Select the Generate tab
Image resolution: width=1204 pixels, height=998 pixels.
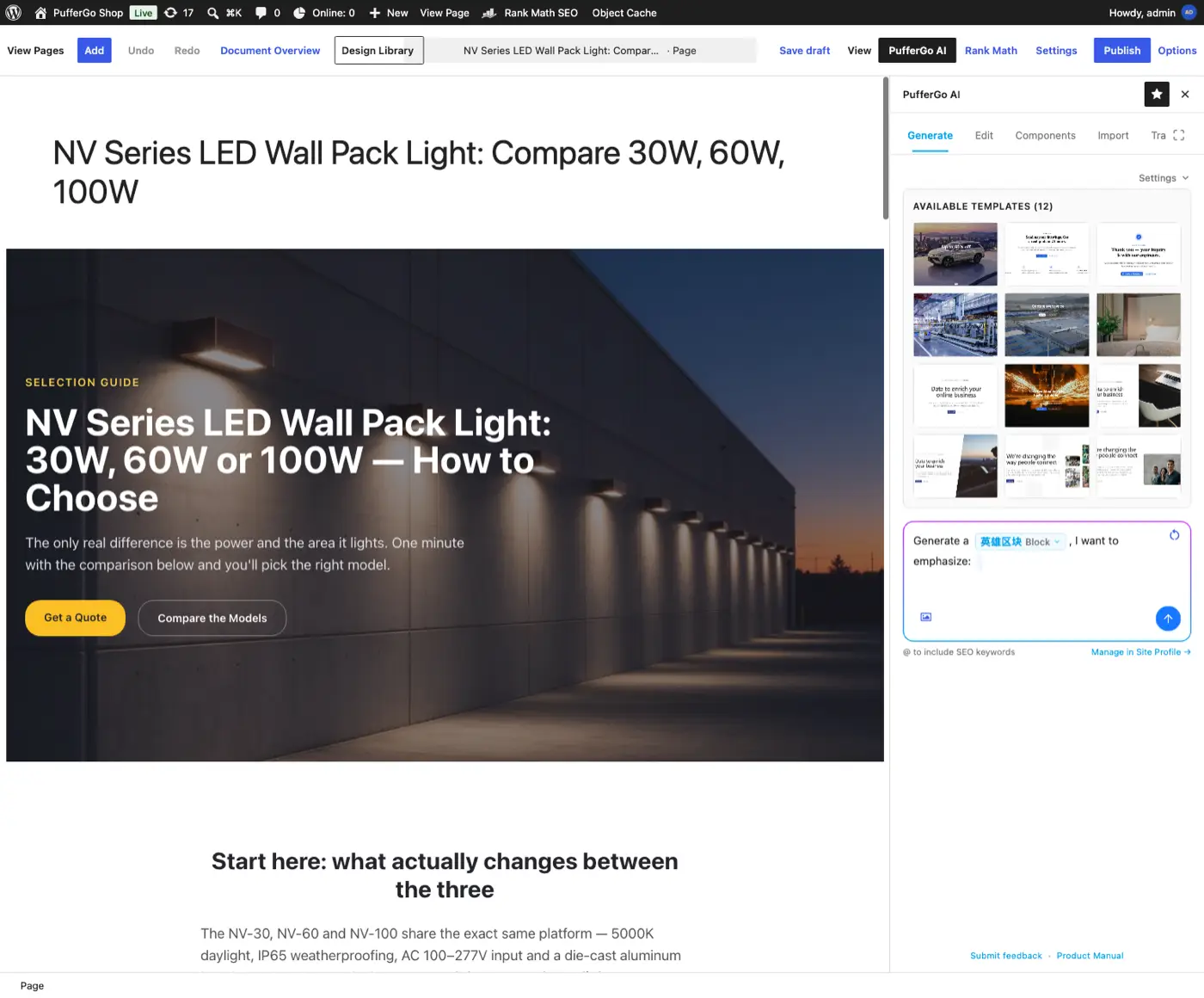[930, 136]
